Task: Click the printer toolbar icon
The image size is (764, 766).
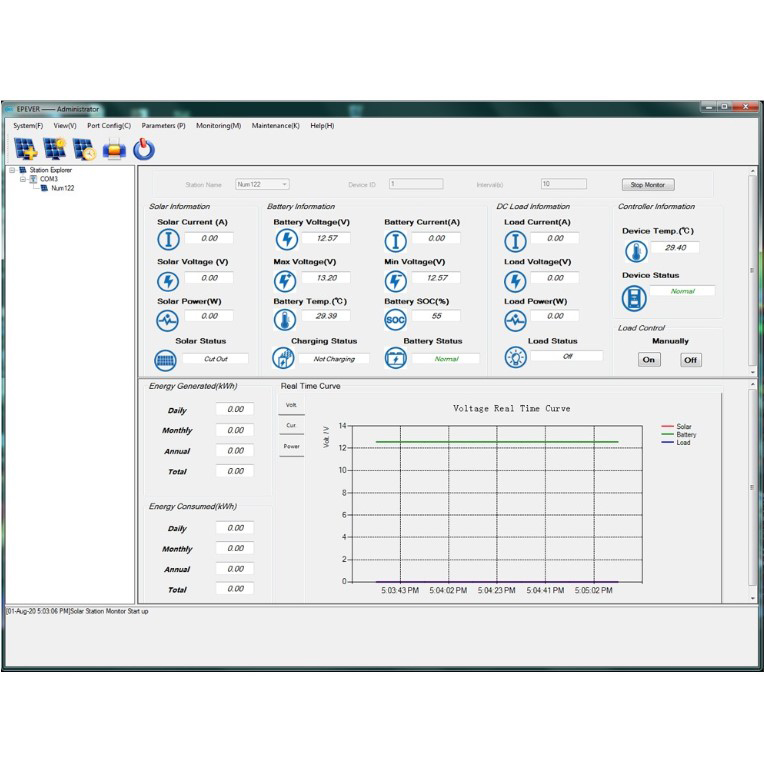Action: [114, 149]
